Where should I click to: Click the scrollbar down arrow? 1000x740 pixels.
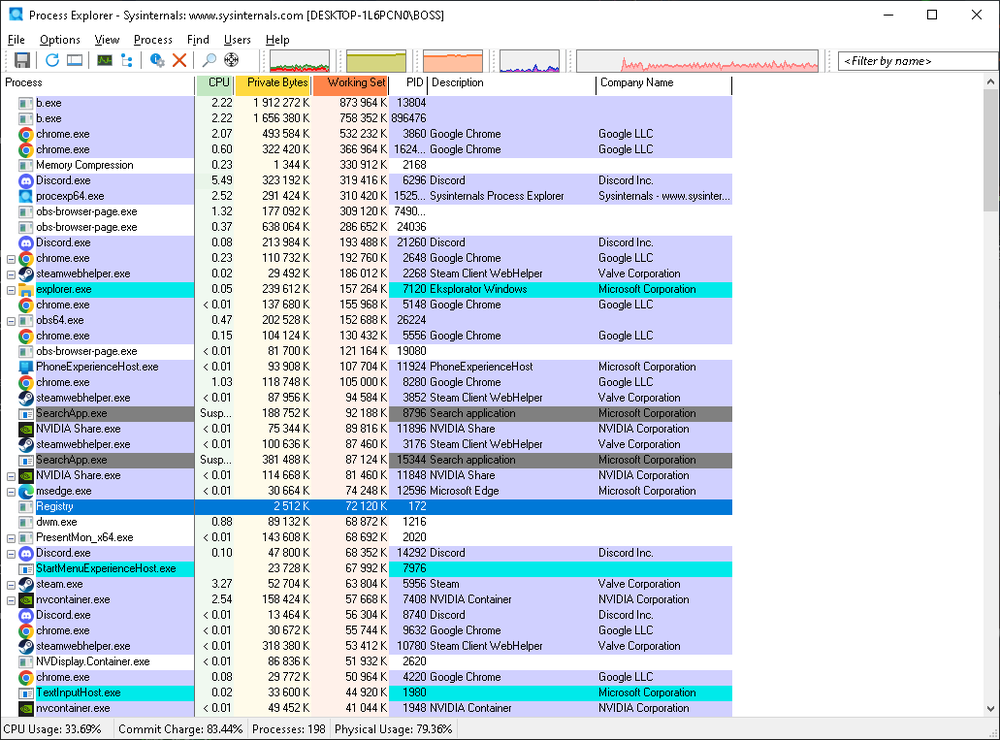990,709
